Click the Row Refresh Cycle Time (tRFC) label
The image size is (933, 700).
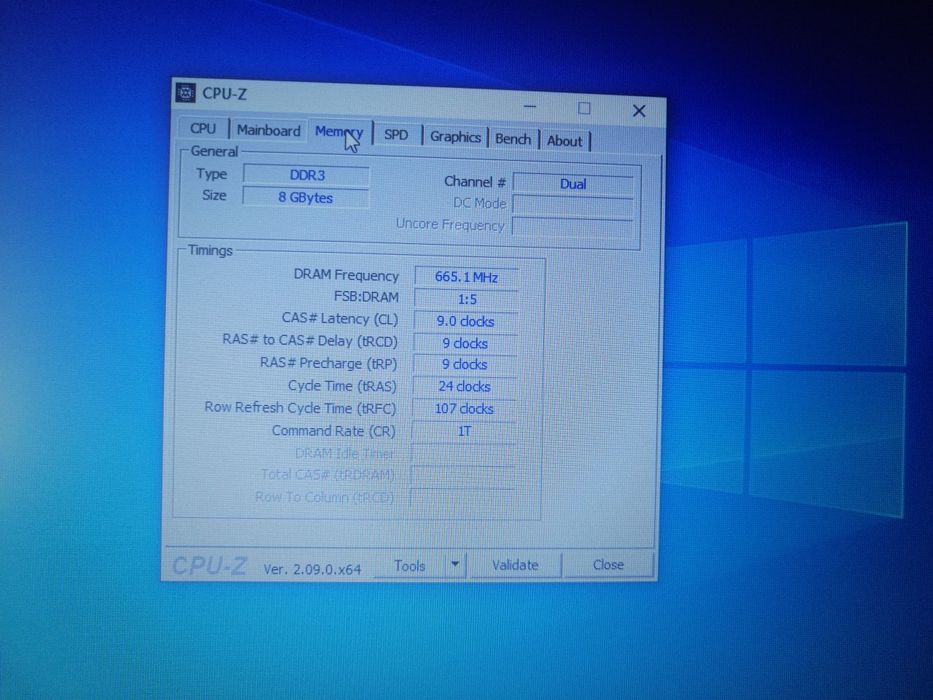point(300,408)
